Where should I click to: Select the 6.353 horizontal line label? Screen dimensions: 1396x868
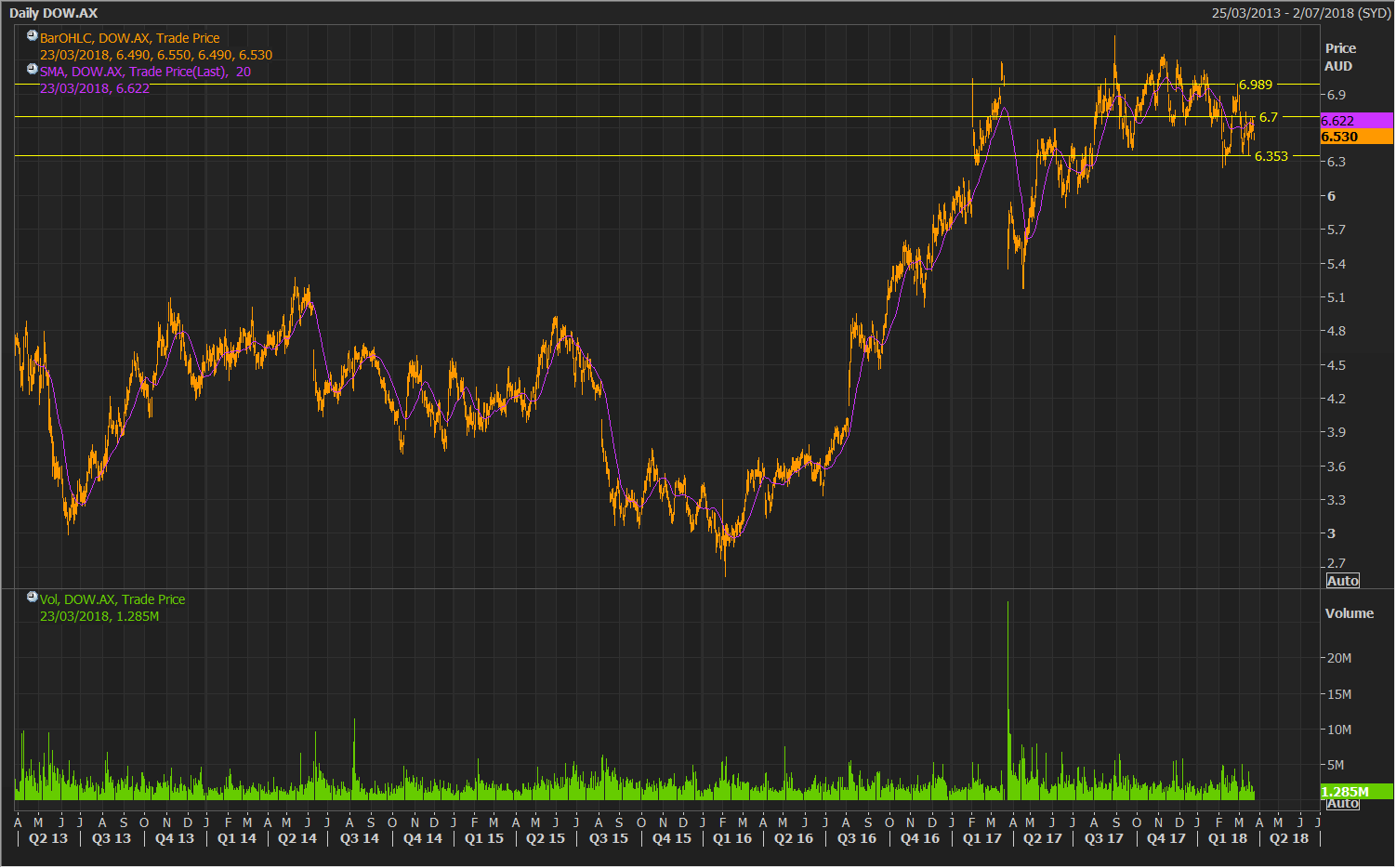tap(1271, 156)
